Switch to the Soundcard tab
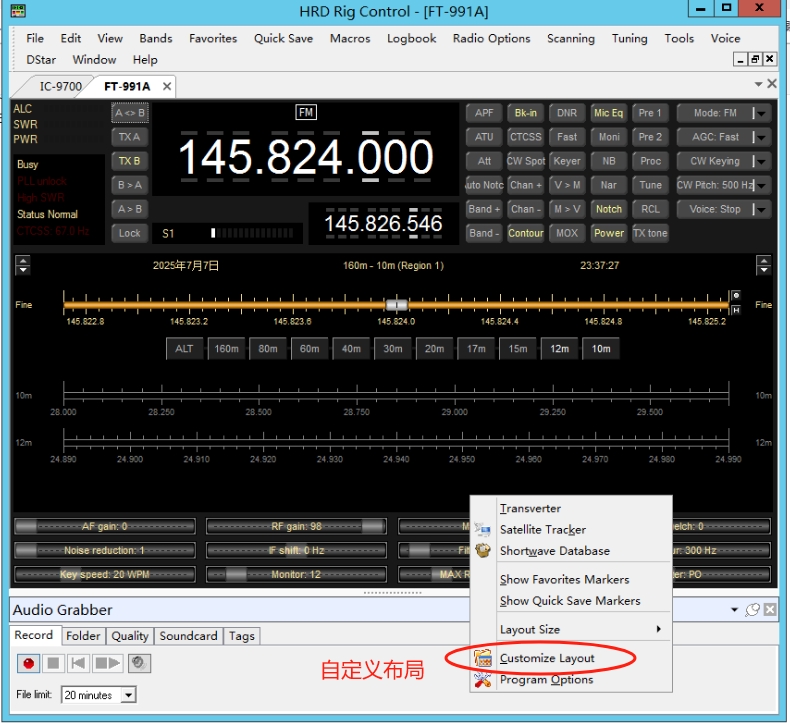This screenshot has width=790, height=725. click(188, 636)
